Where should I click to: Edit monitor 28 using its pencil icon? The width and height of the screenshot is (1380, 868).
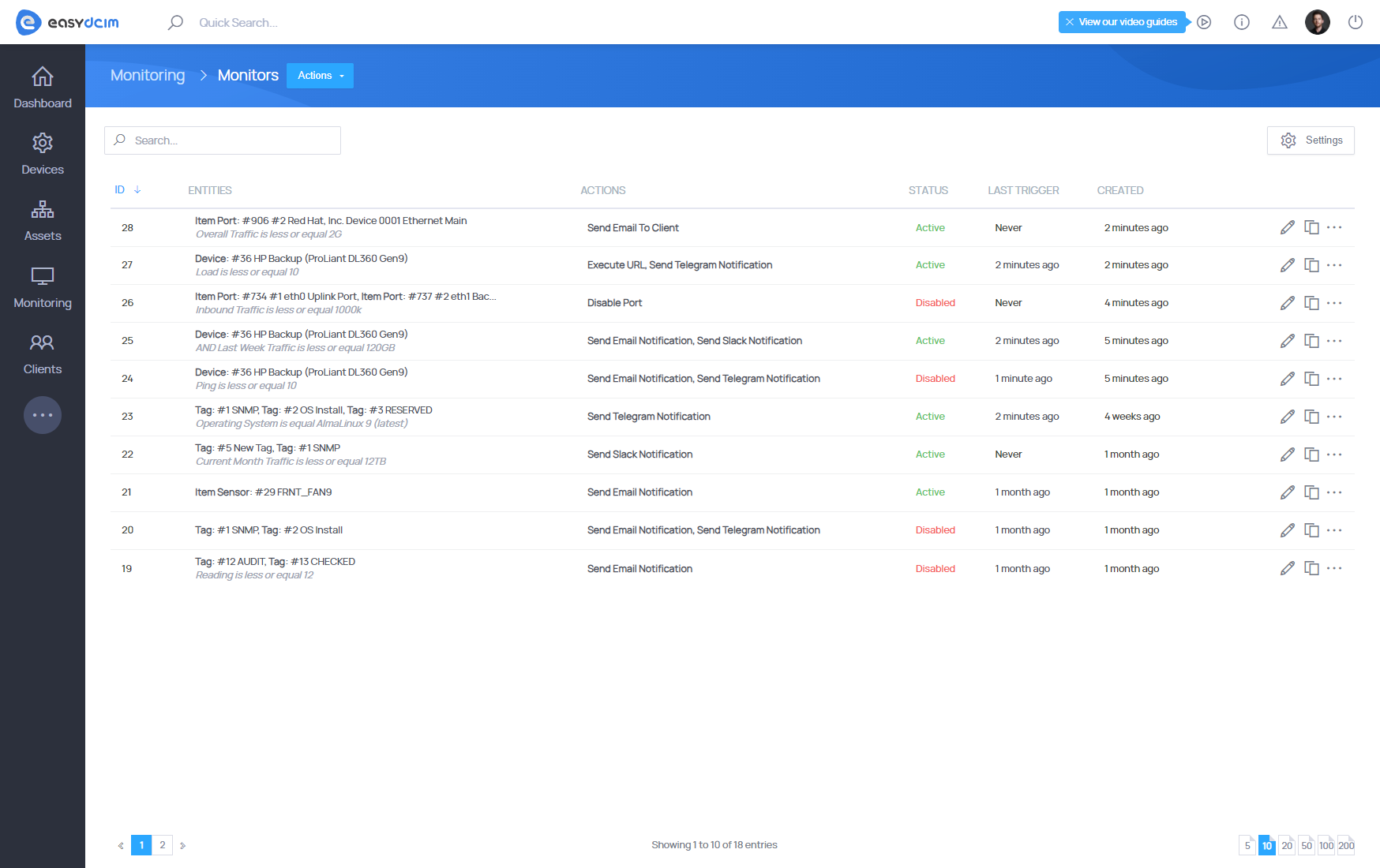[x=1288, y=227]
